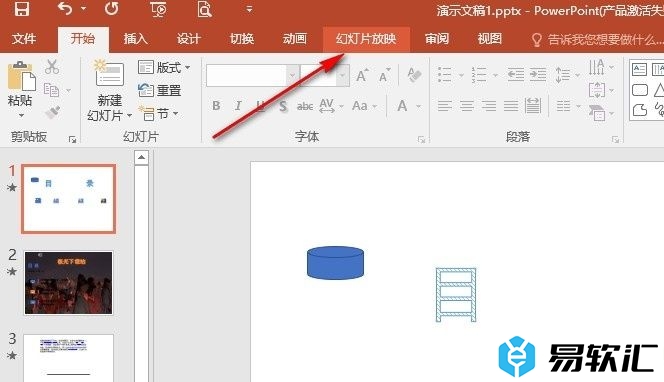Start slideshow from beginning icon in title bar

pos(158,8)
